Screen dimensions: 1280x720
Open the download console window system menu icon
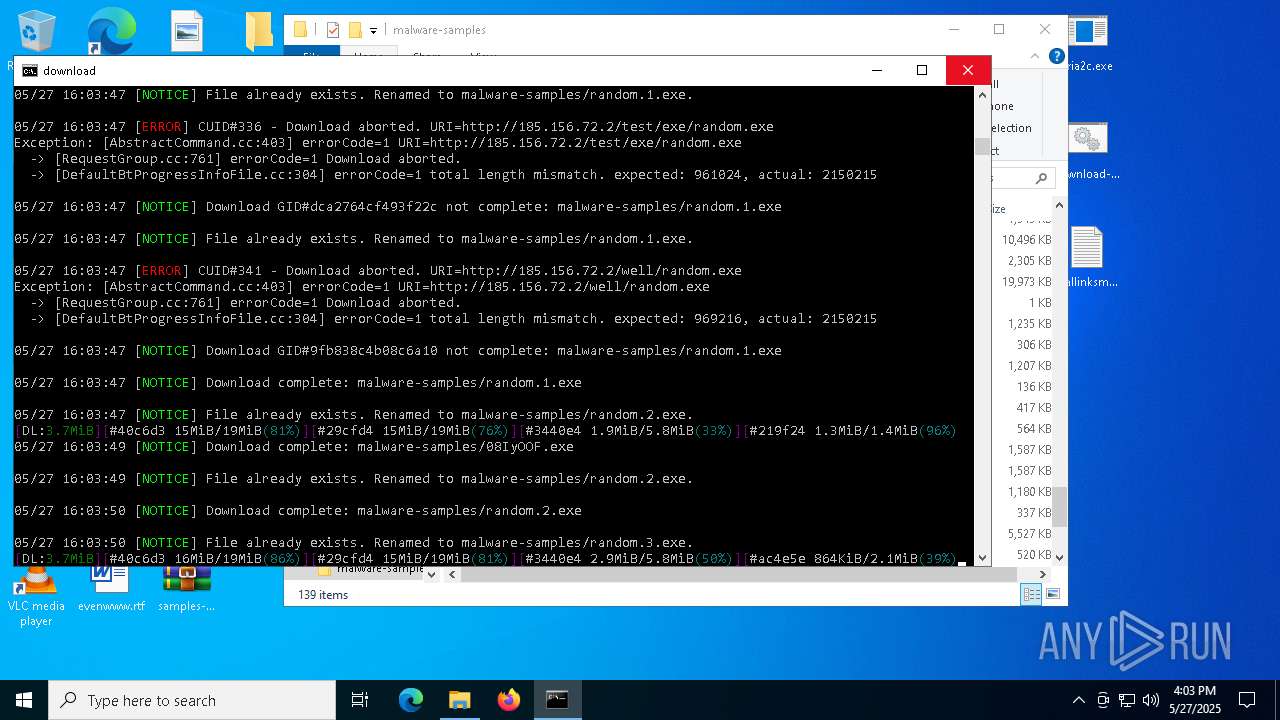coord(30,70)
